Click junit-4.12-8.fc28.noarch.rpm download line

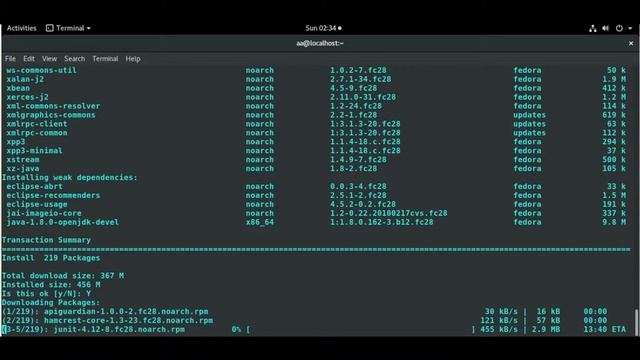tap(313, 330)
